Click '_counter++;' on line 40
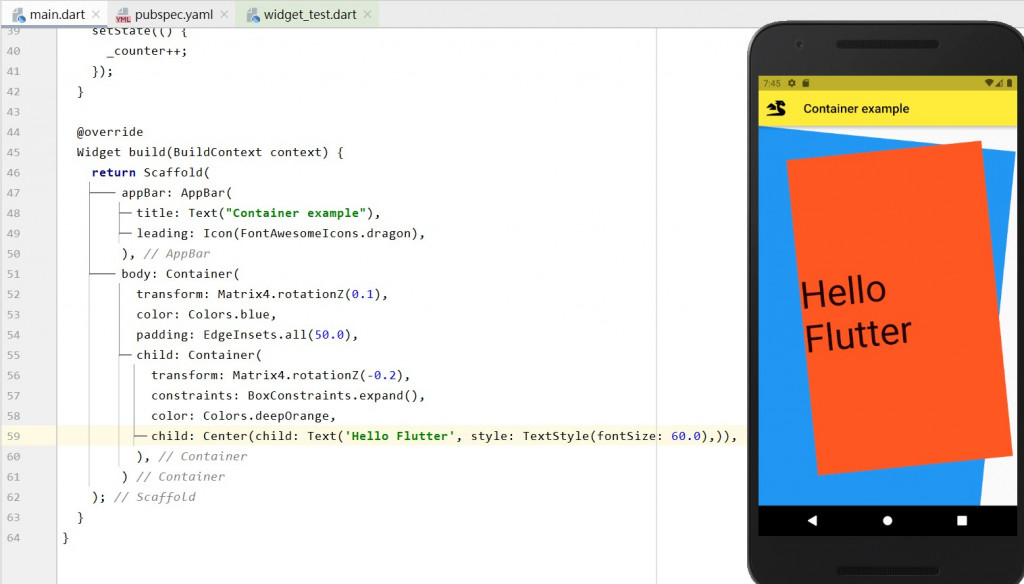 pyautogui.click(x=147, y=51)
